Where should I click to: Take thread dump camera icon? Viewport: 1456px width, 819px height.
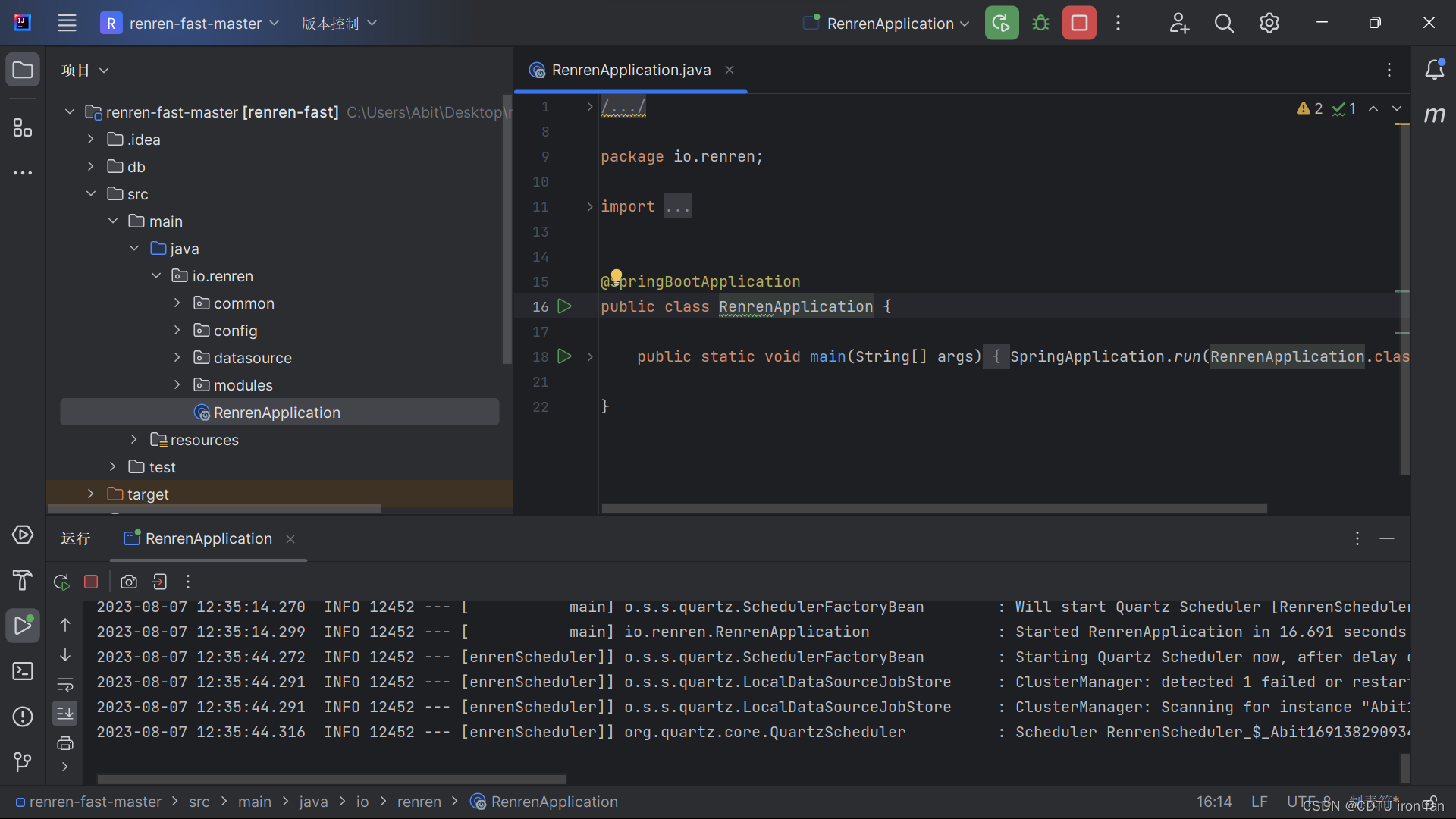click(x=129, y=582)
